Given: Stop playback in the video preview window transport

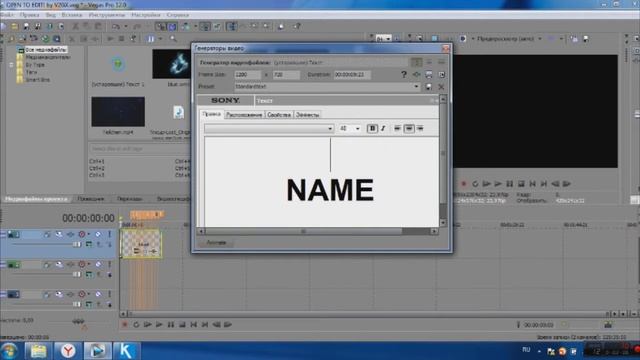Looking at the screenshot, I should pos(521,184).
